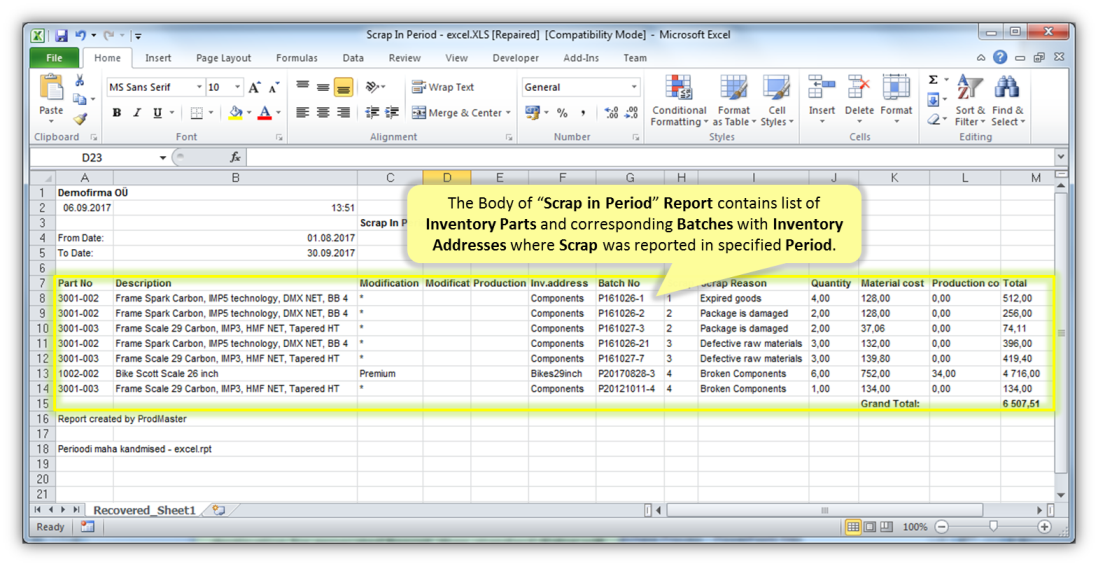Open the General number format dropdown

[634, 87]
